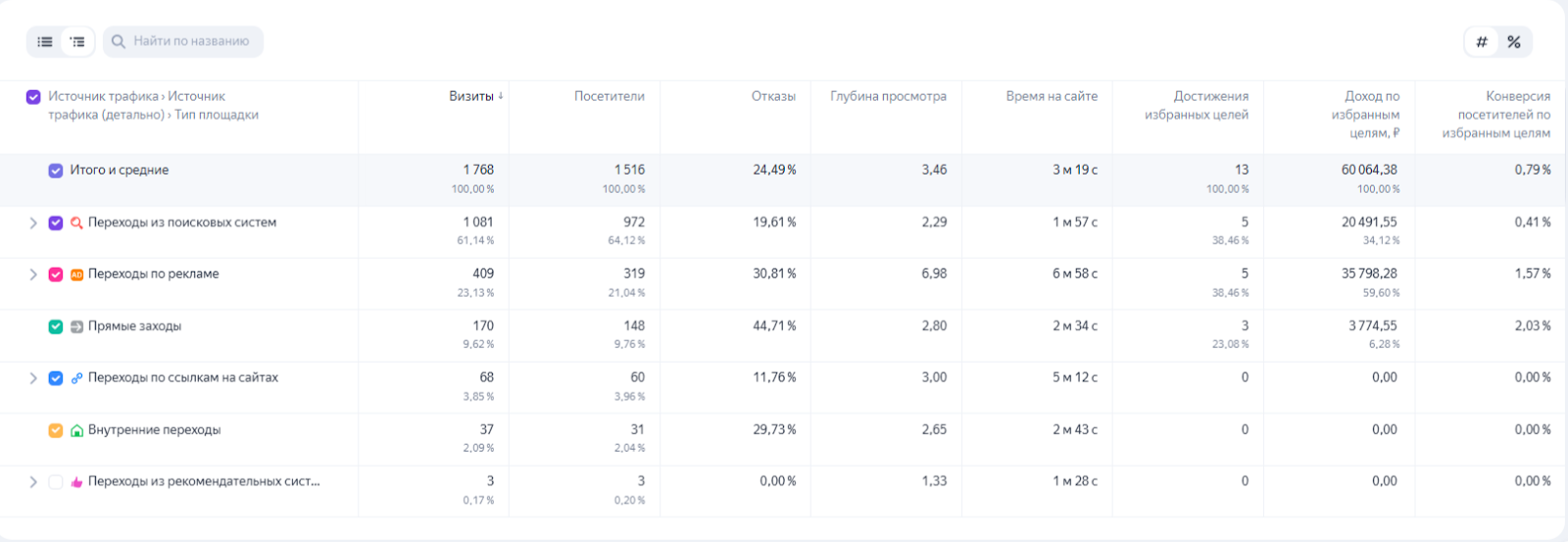This screenshot has height=542, width=1568.
Task: Toggle the orange "Внутренние переходы" color checkbox
Action: (x=56, y=430)
